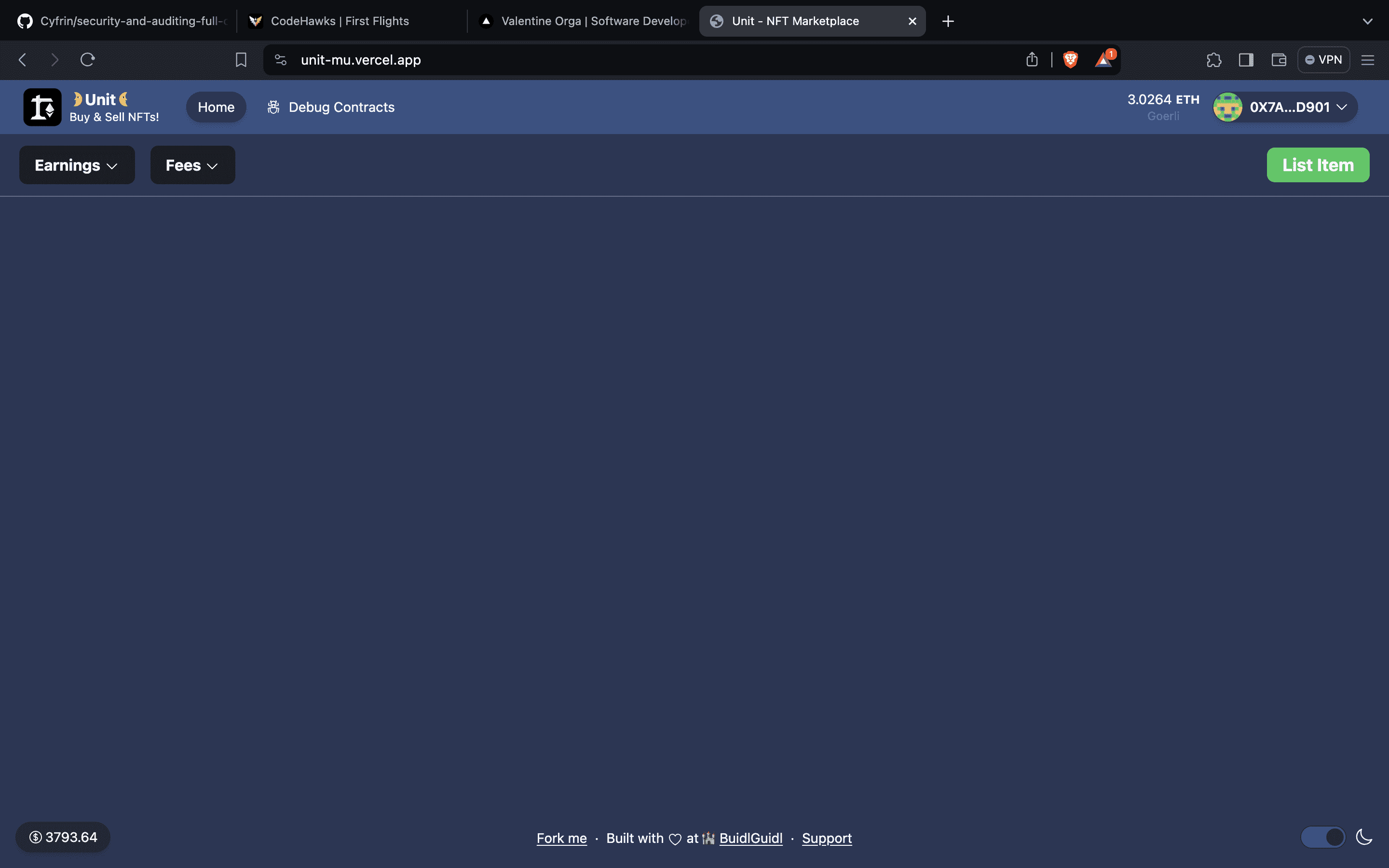Open the tab list chevron

(1368, 21)
